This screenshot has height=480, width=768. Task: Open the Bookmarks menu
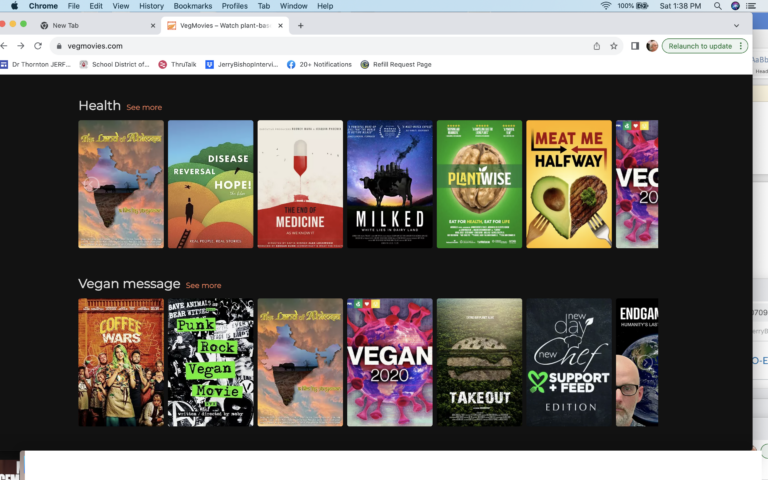coord(192,6)
